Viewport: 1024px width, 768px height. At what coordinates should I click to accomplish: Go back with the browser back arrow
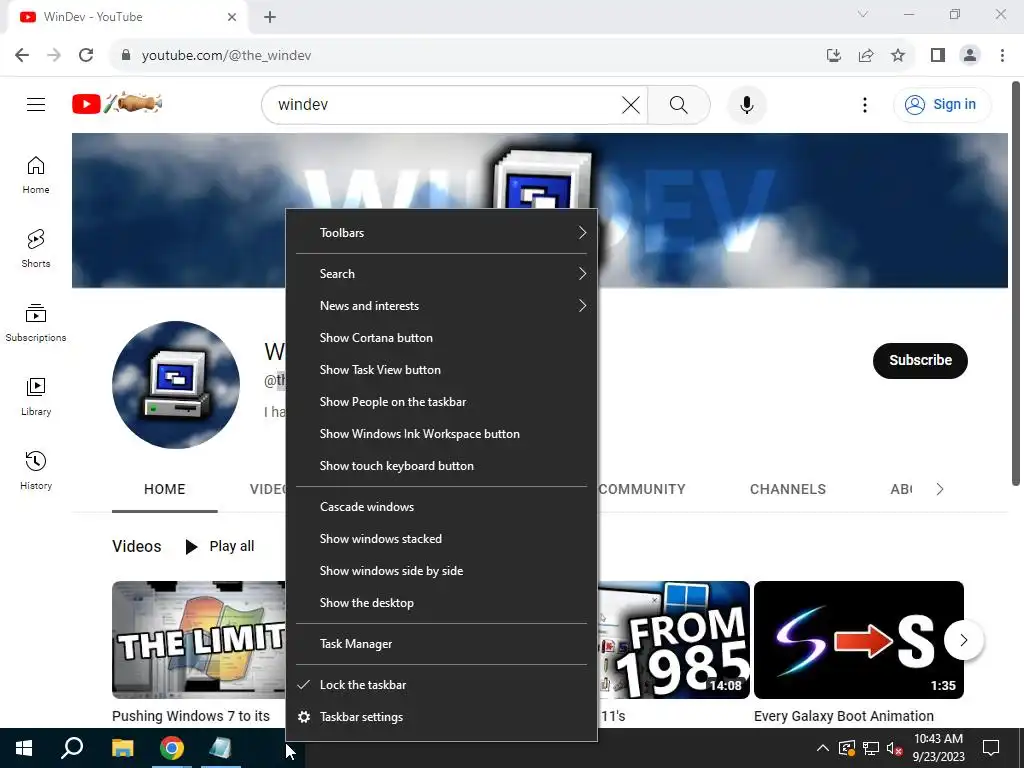point(22,56)
